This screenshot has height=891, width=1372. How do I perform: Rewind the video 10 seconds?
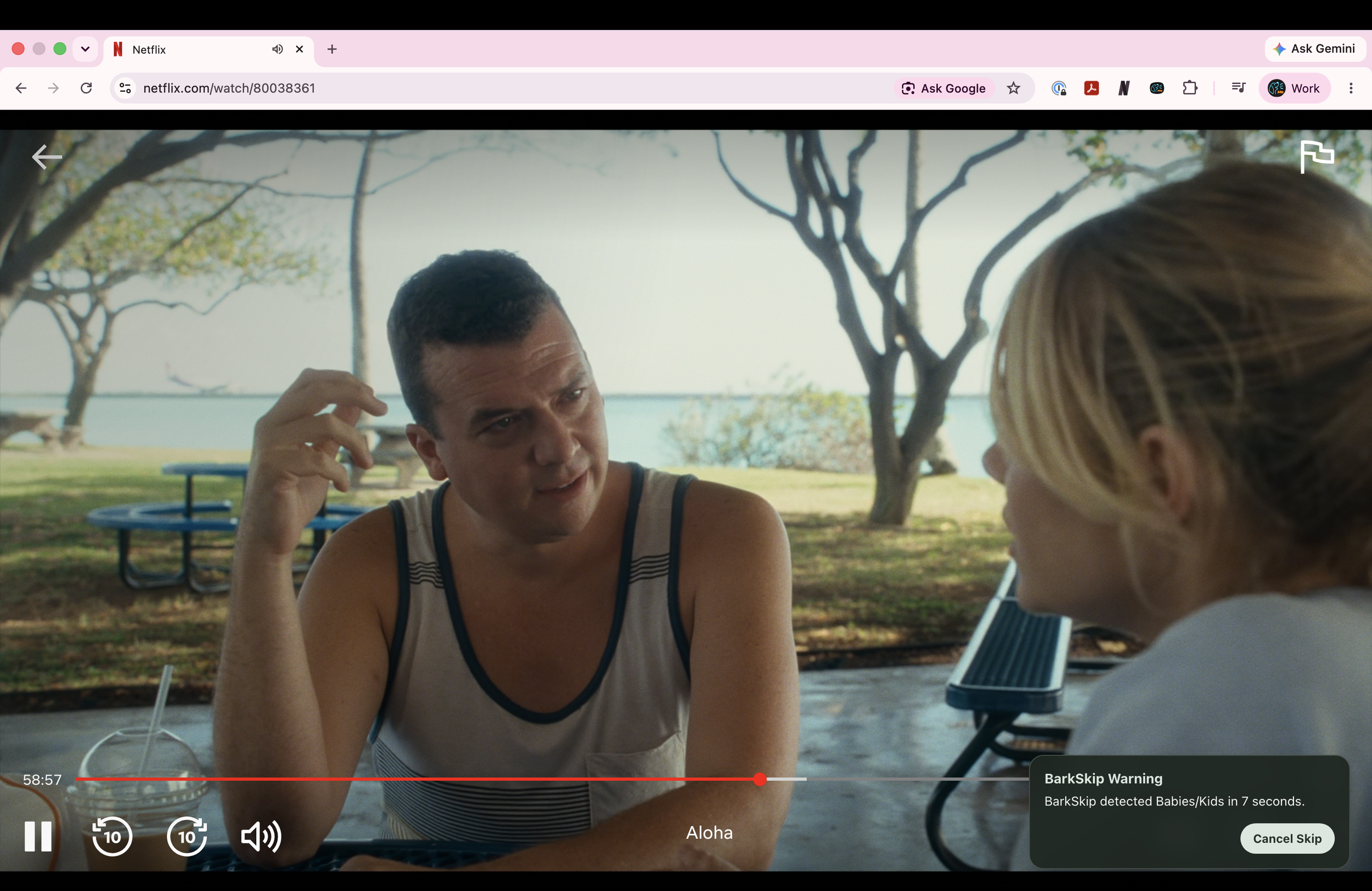pyautogui.click(x=112, y=836)
